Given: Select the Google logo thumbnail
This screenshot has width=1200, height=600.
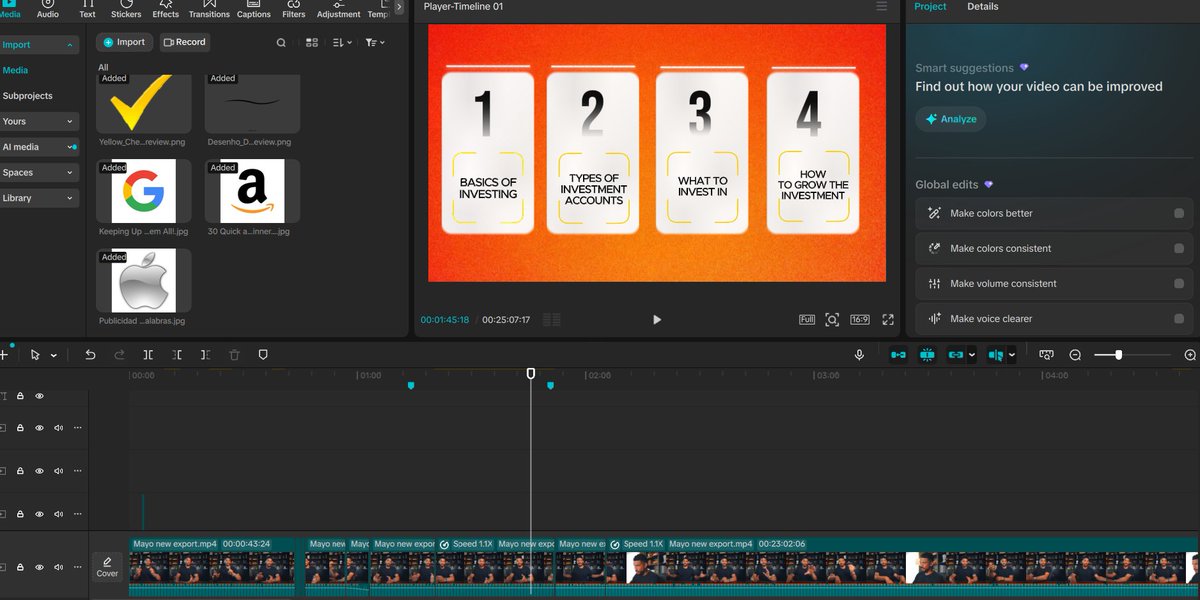Looking at the screenshot, I should point(144,190).
